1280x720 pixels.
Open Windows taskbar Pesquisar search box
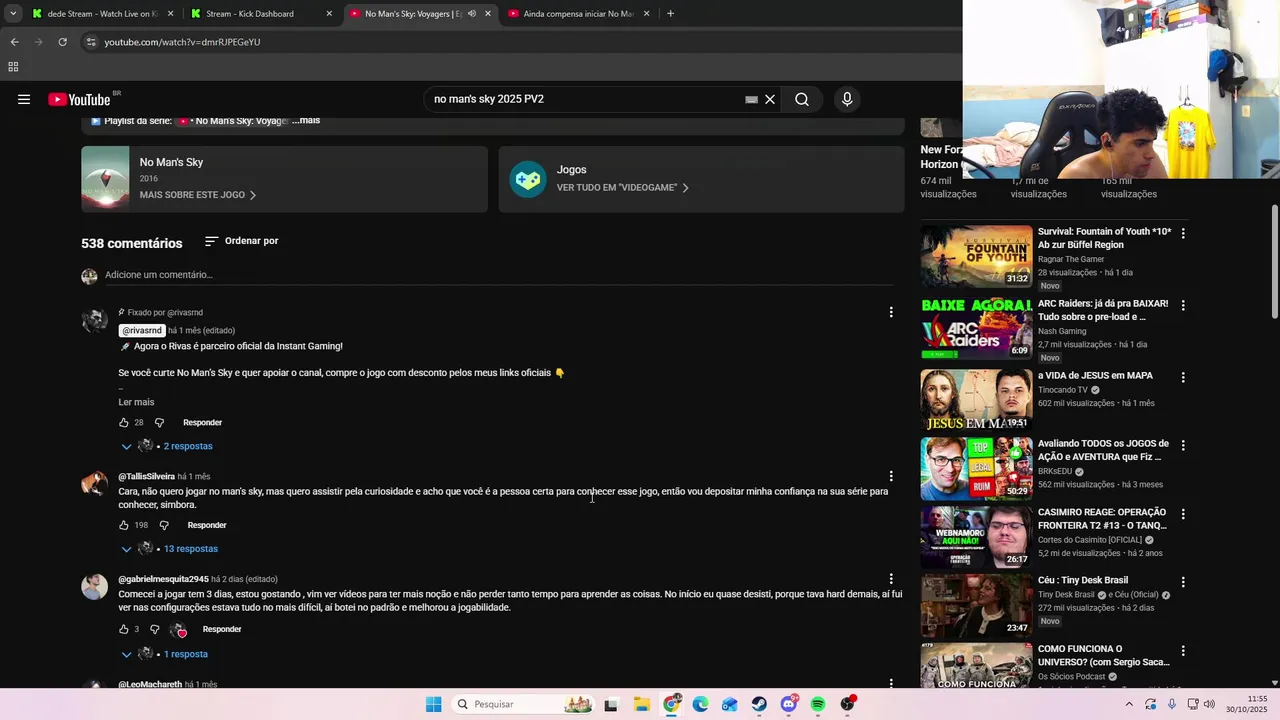pos(521,704)
